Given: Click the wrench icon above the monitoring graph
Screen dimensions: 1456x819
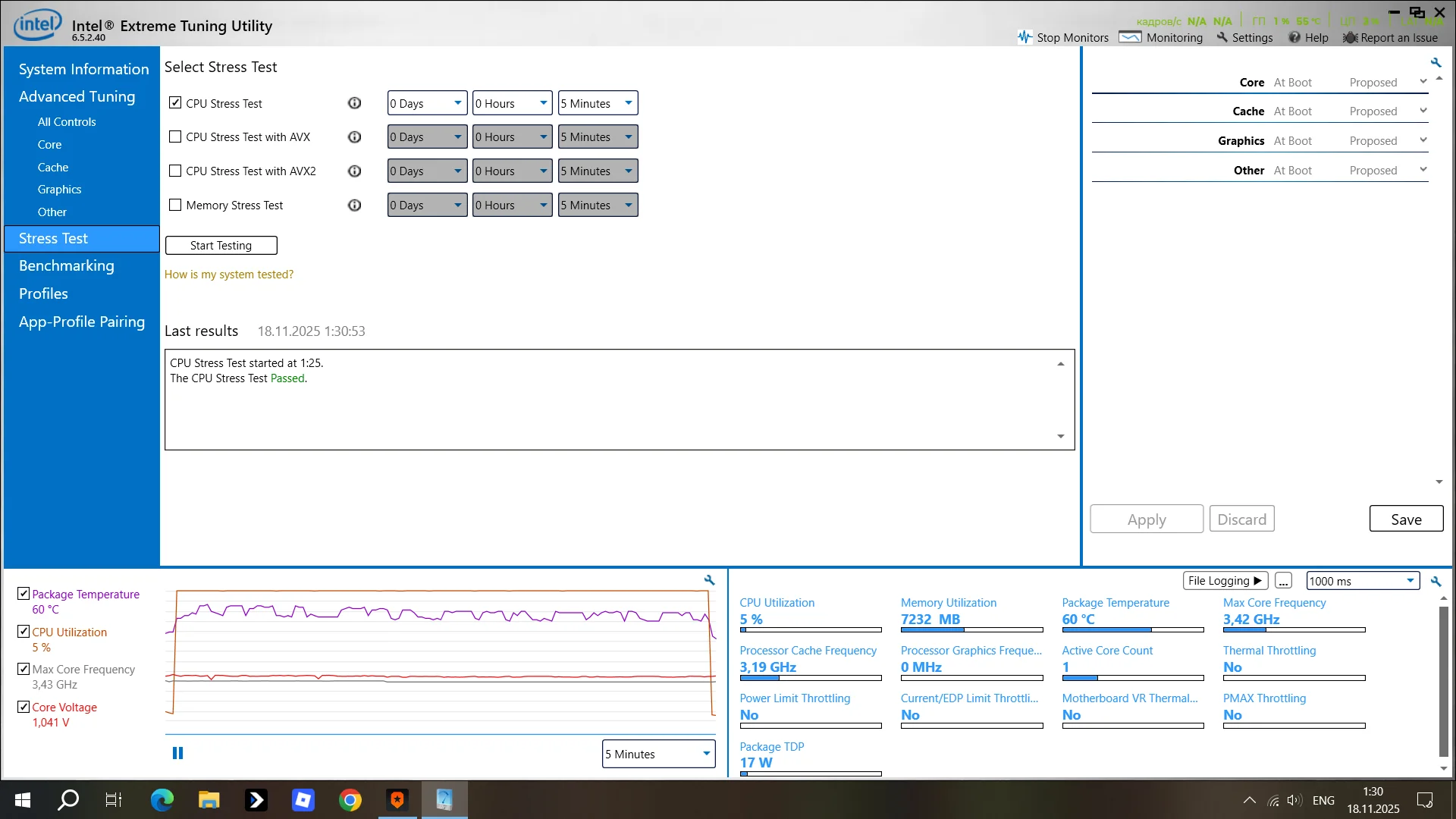Looking at the screenshot, I should 709,580.
